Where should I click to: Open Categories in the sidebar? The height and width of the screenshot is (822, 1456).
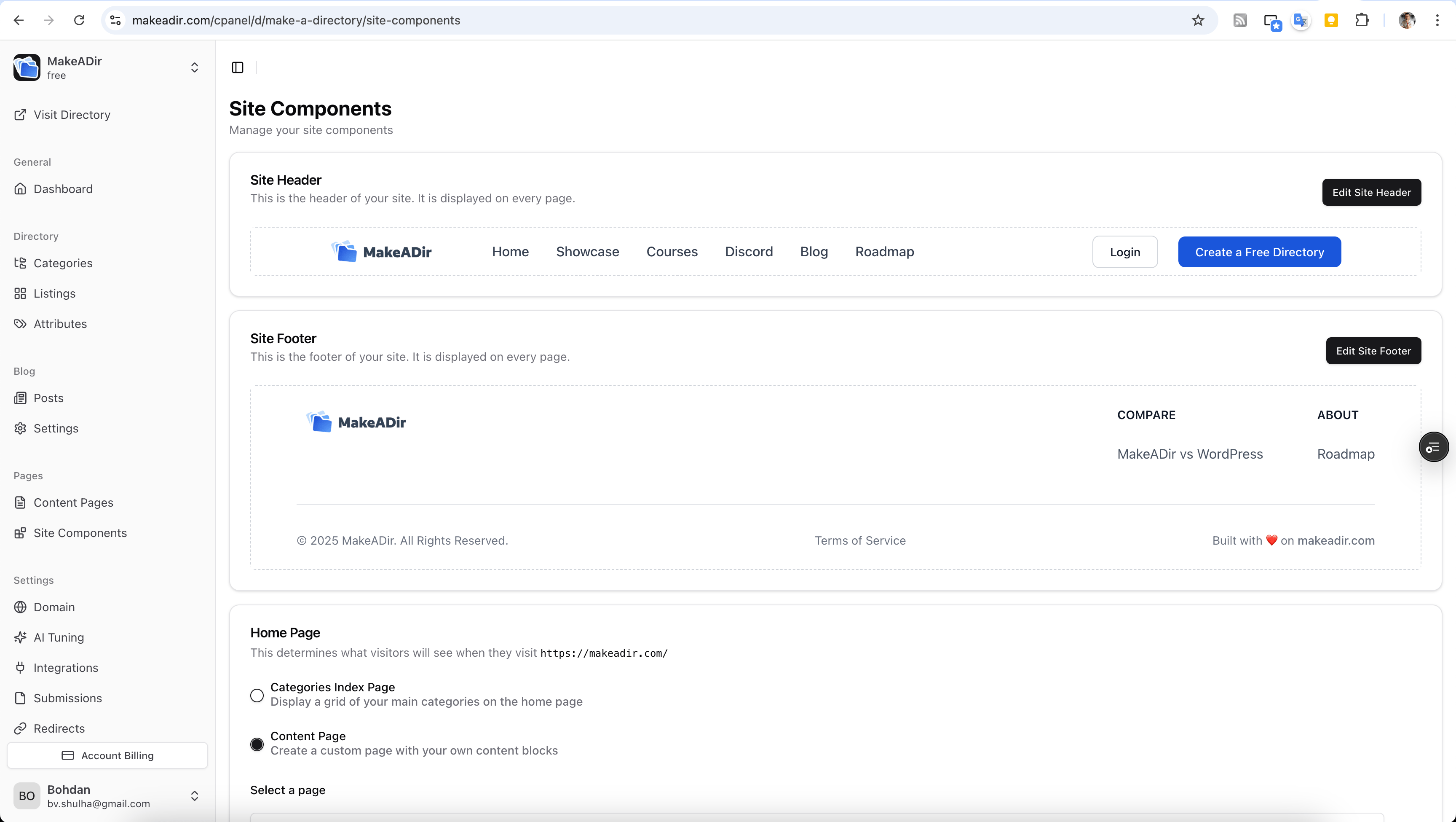63,263
